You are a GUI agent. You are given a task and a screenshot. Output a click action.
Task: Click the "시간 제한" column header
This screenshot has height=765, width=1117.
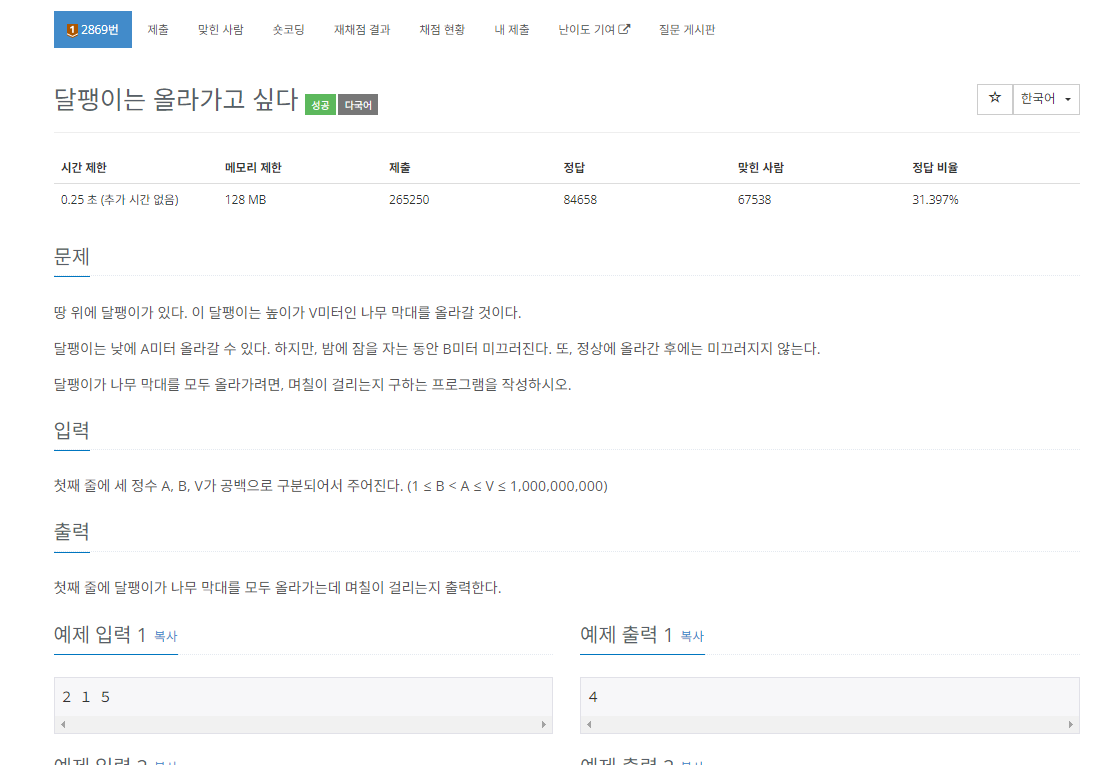pos(84,167)
